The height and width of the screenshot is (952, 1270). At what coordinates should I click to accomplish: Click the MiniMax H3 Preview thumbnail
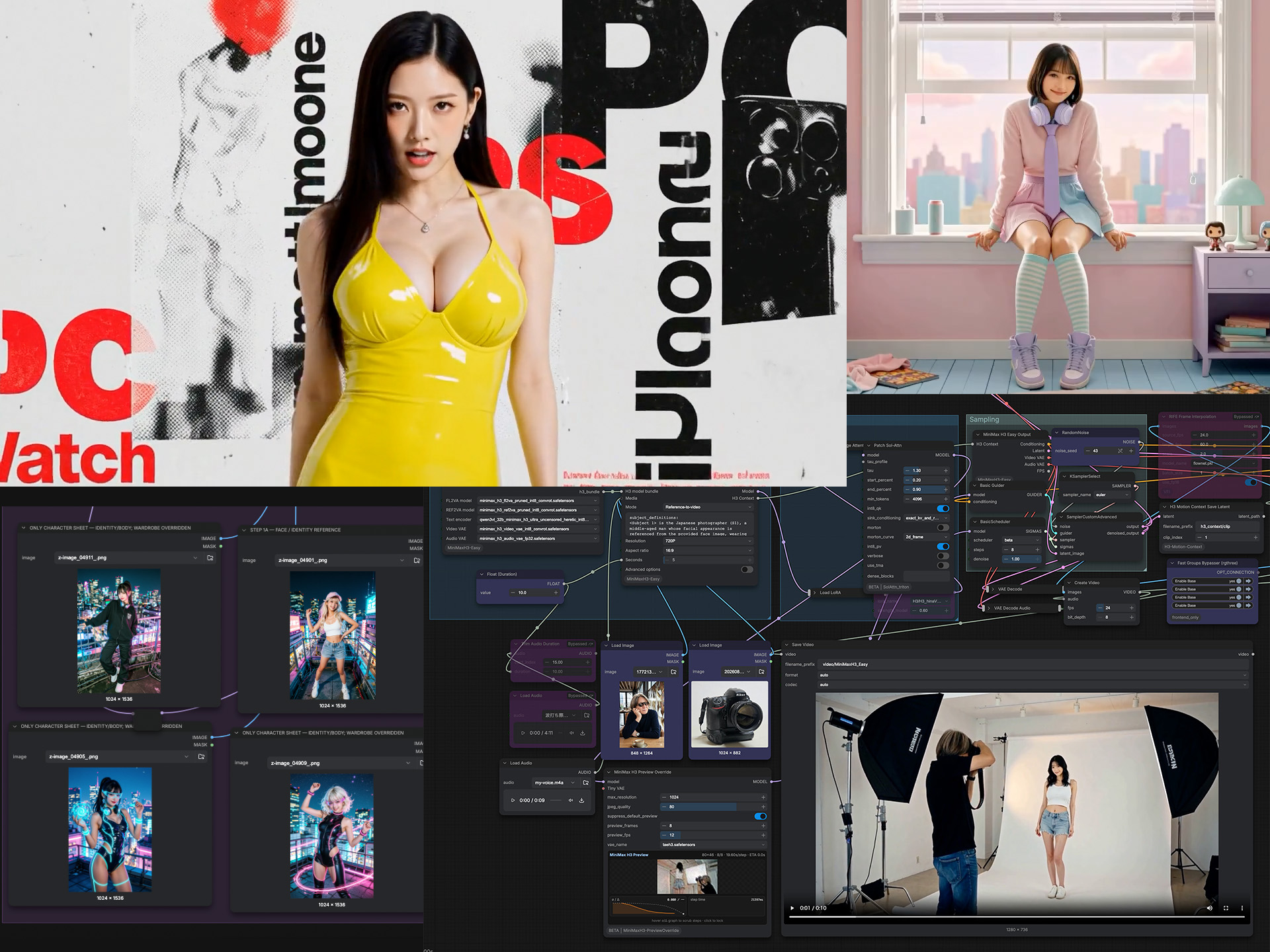(687, 877)
